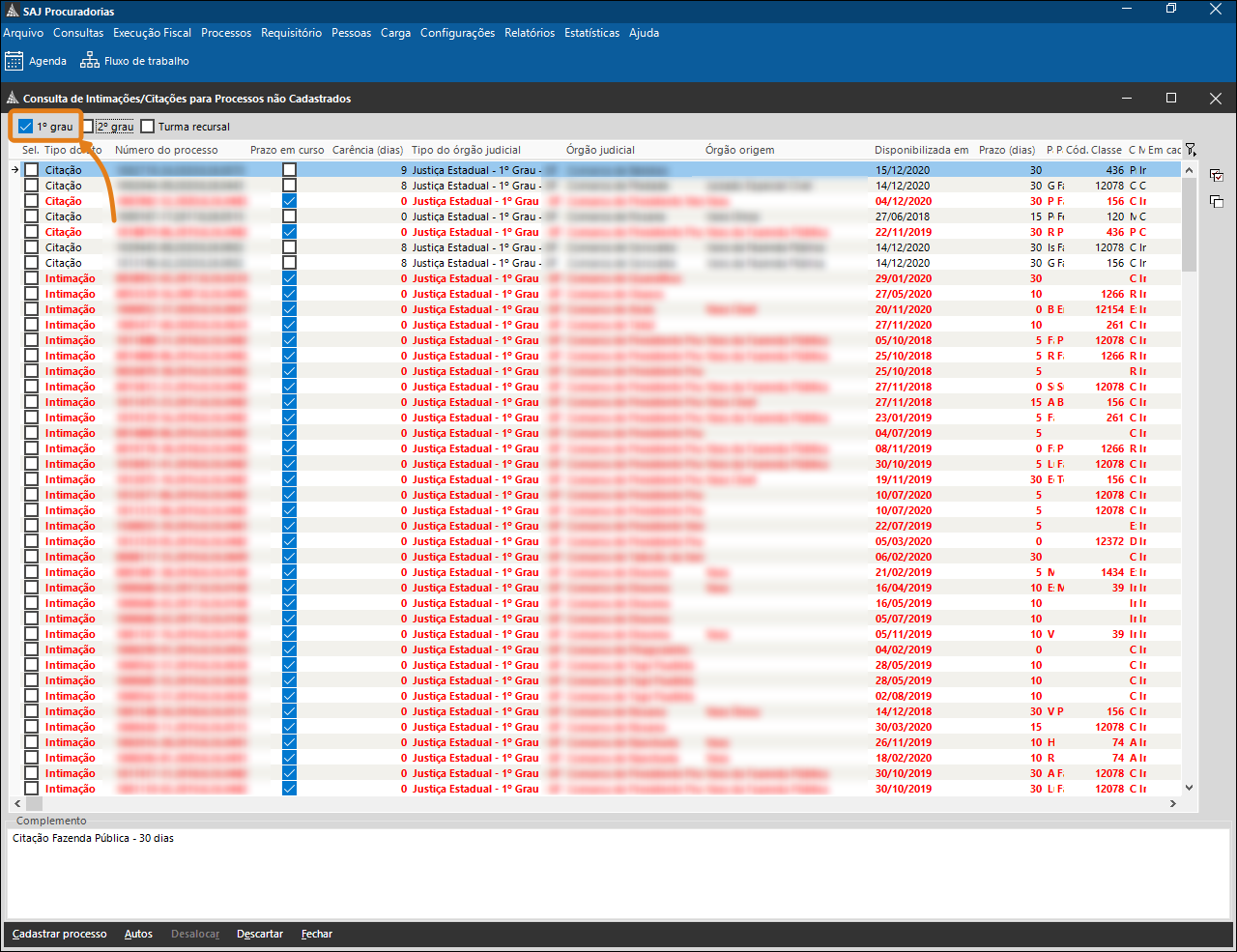1237x952 pixels.
Task: Click the funnel filter icon in grid header
Action: pyautogui.click(x=1191, y=150)
